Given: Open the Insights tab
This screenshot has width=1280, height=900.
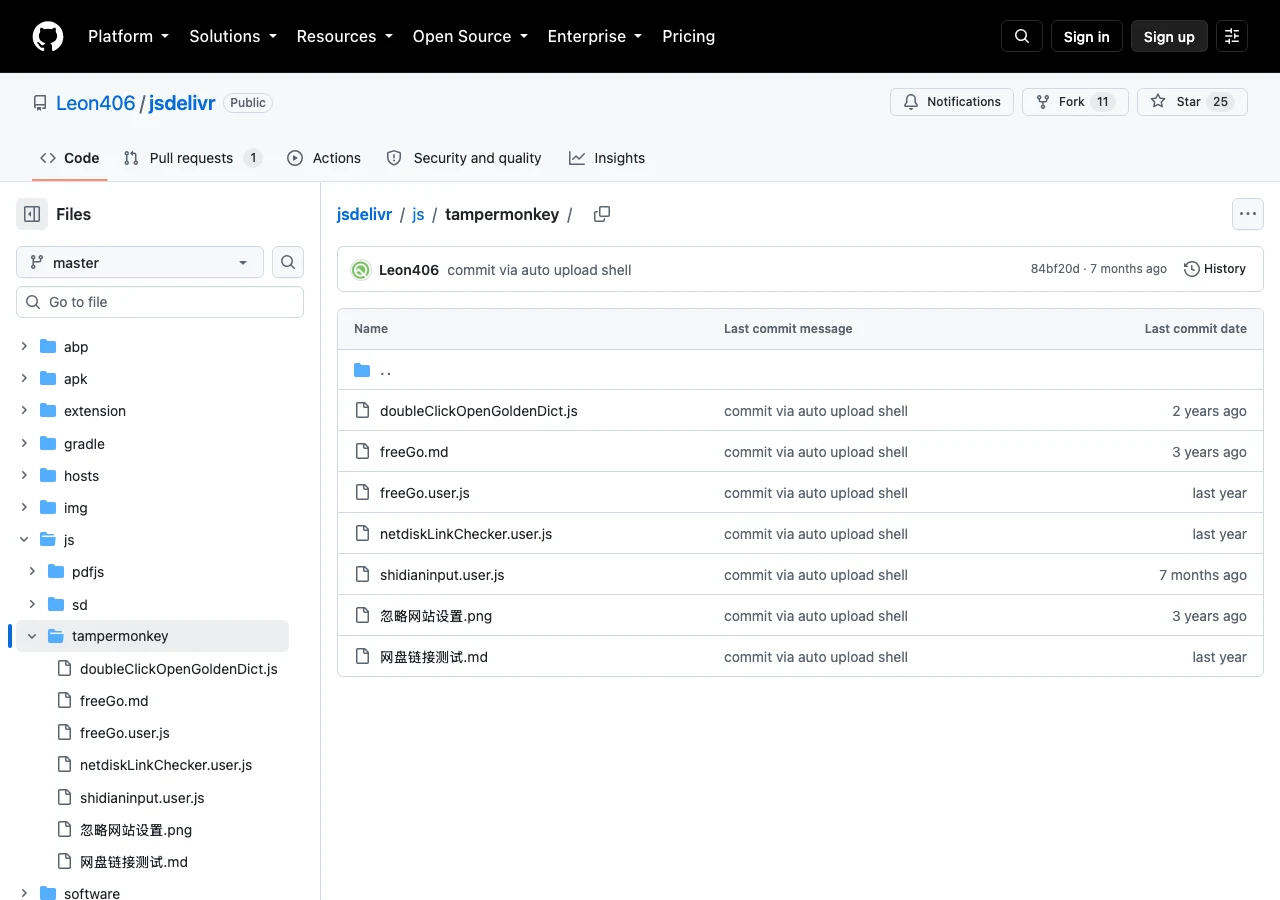Looking at the screenshot, I should (x=607, y=158).
